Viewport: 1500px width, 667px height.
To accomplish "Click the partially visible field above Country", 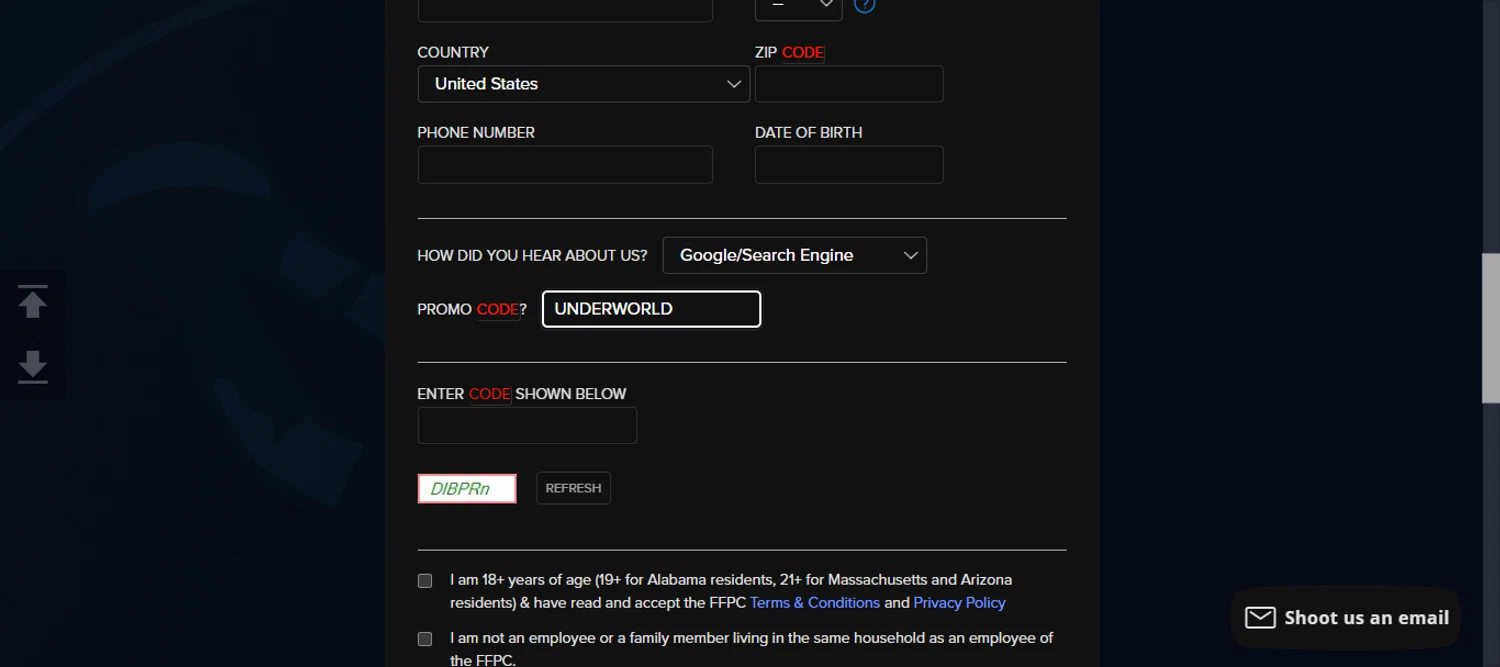I will coord(565,10).
